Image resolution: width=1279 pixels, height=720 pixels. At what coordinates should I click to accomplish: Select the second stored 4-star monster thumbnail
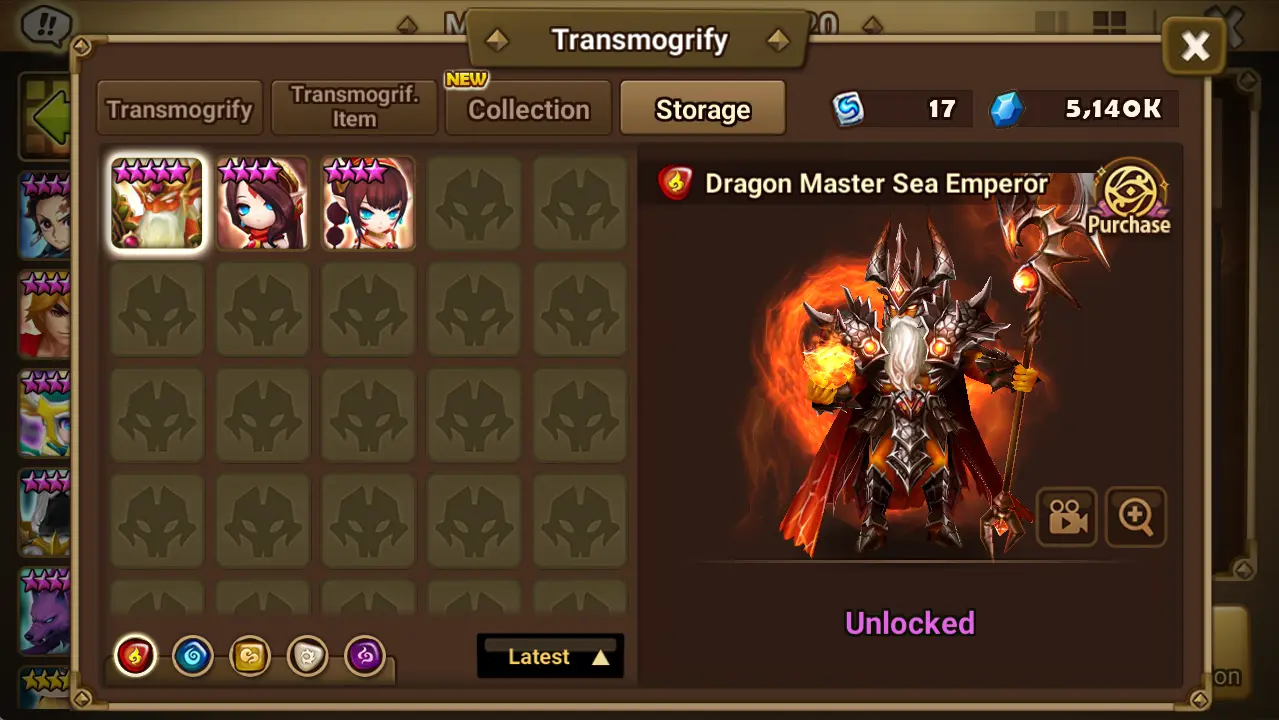pos(368,203)
